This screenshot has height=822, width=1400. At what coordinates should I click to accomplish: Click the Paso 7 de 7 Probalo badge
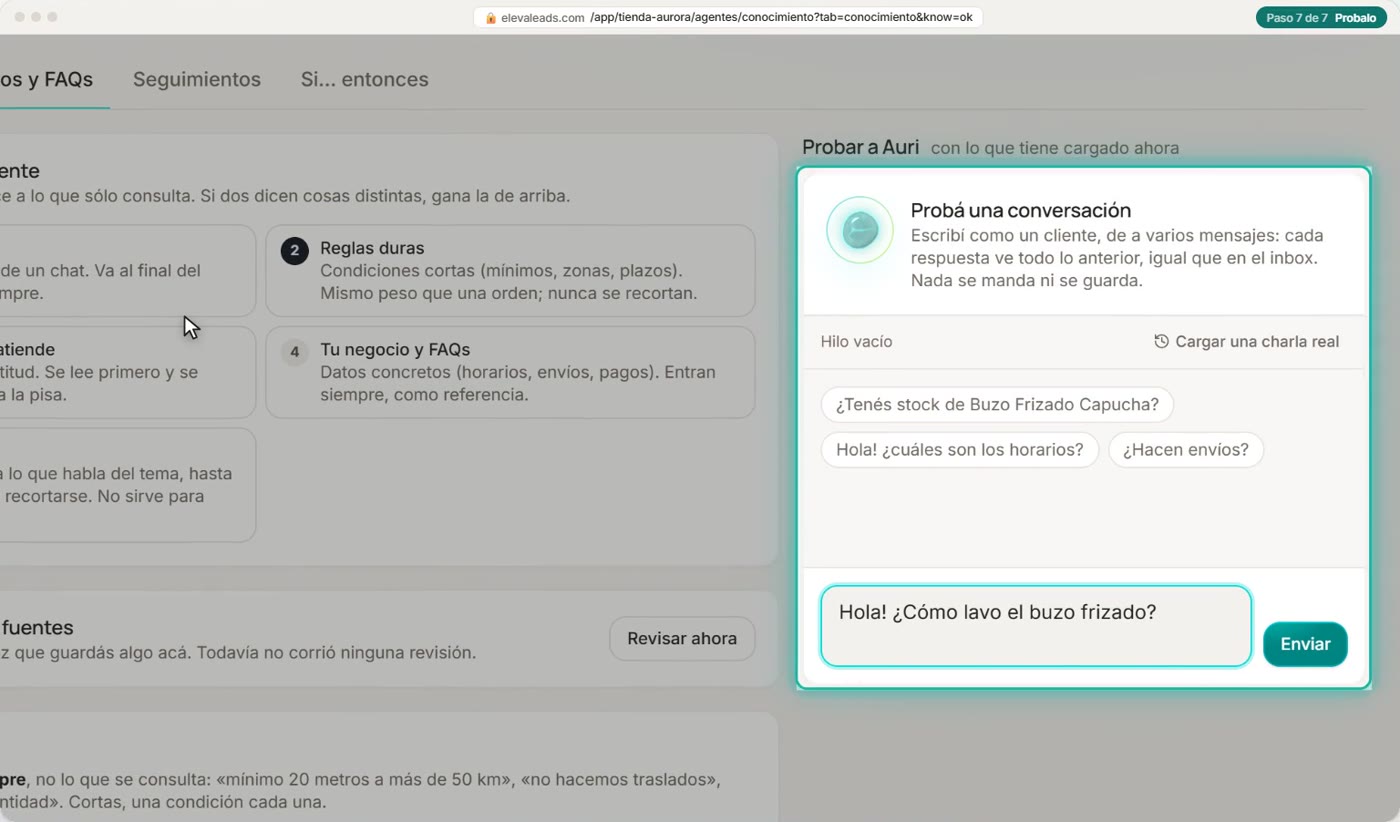[1321, 18]
